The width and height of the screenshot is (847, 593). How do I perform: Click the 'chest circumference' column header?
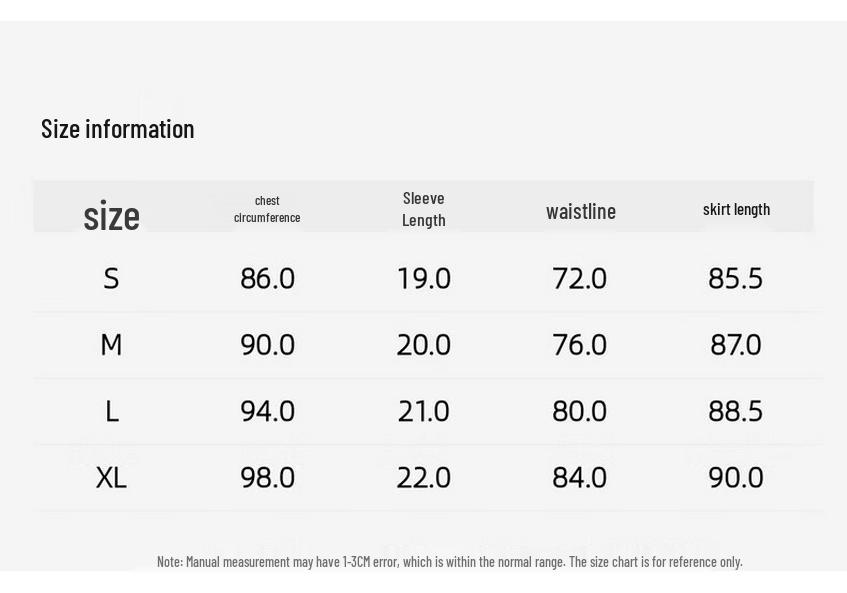click(267, 209)
